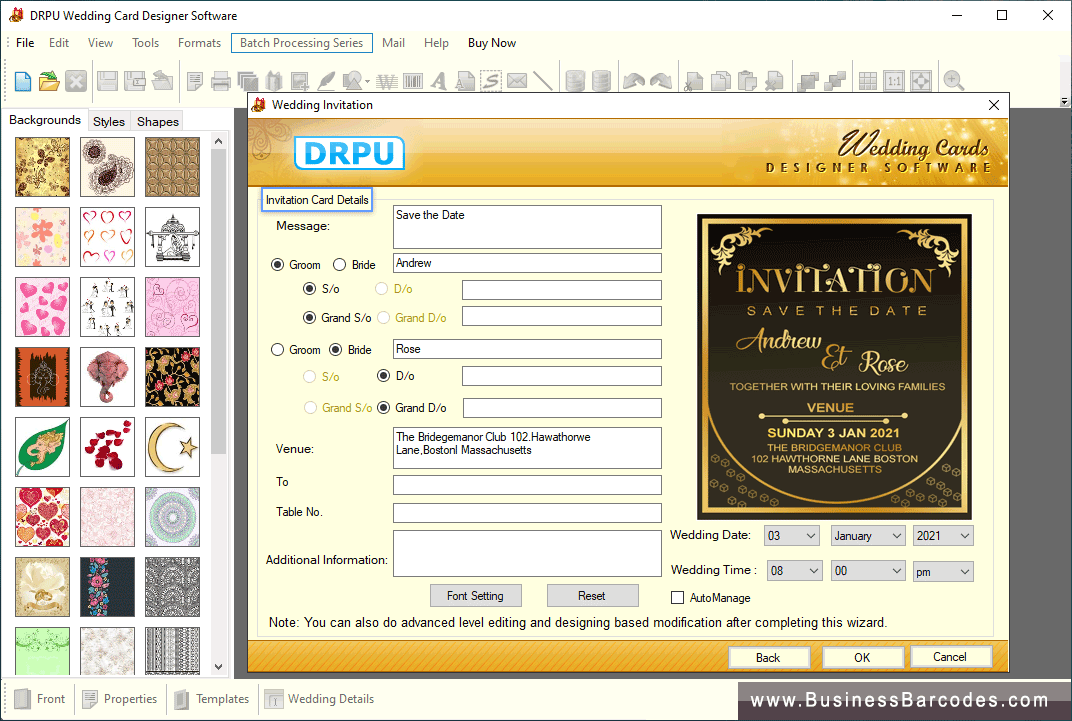This screenshot has height=721, width=1072.
Task: Select the S/o radio under Andrew
Action: 310,288
